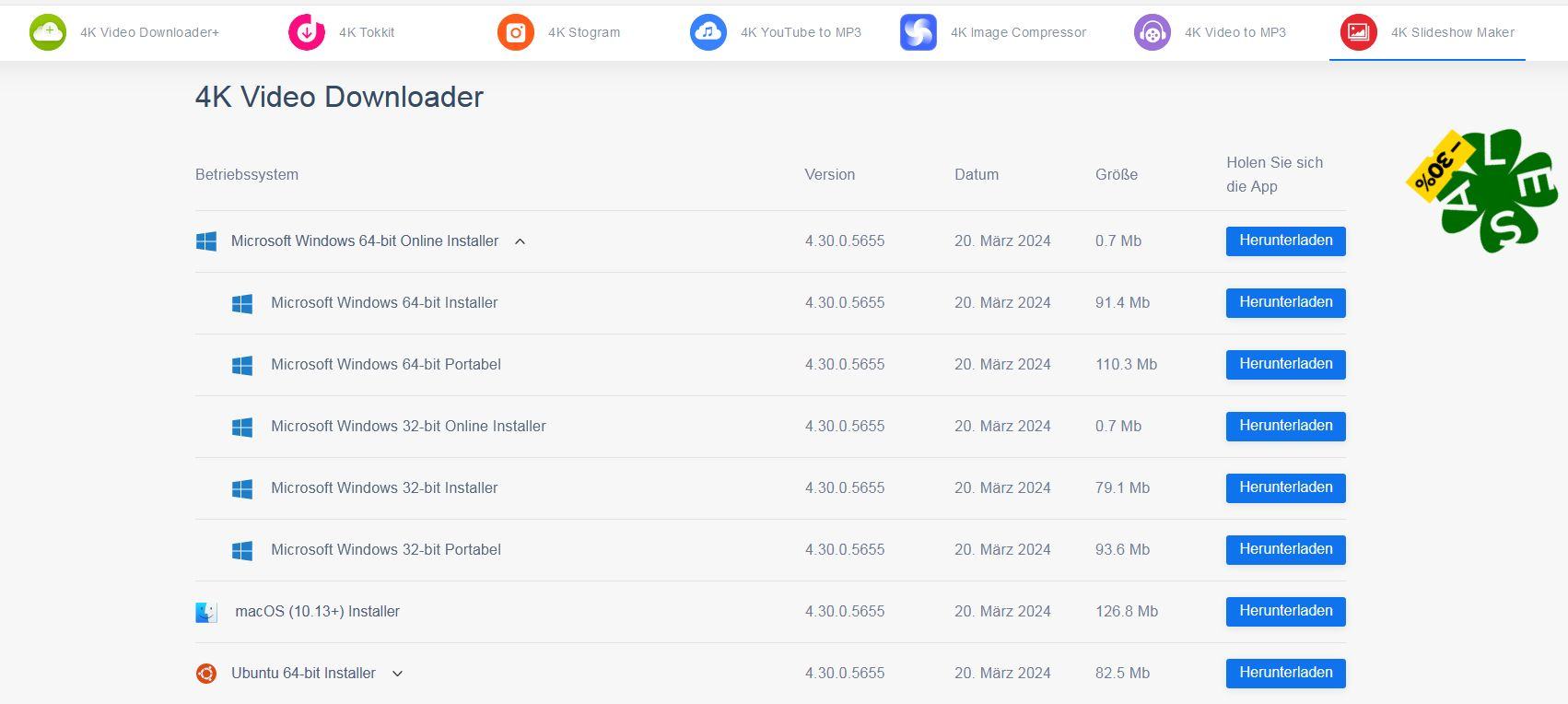1568x704 pixels.
Task: Download the Windows 32-bit Installer
Action: 1285,488
